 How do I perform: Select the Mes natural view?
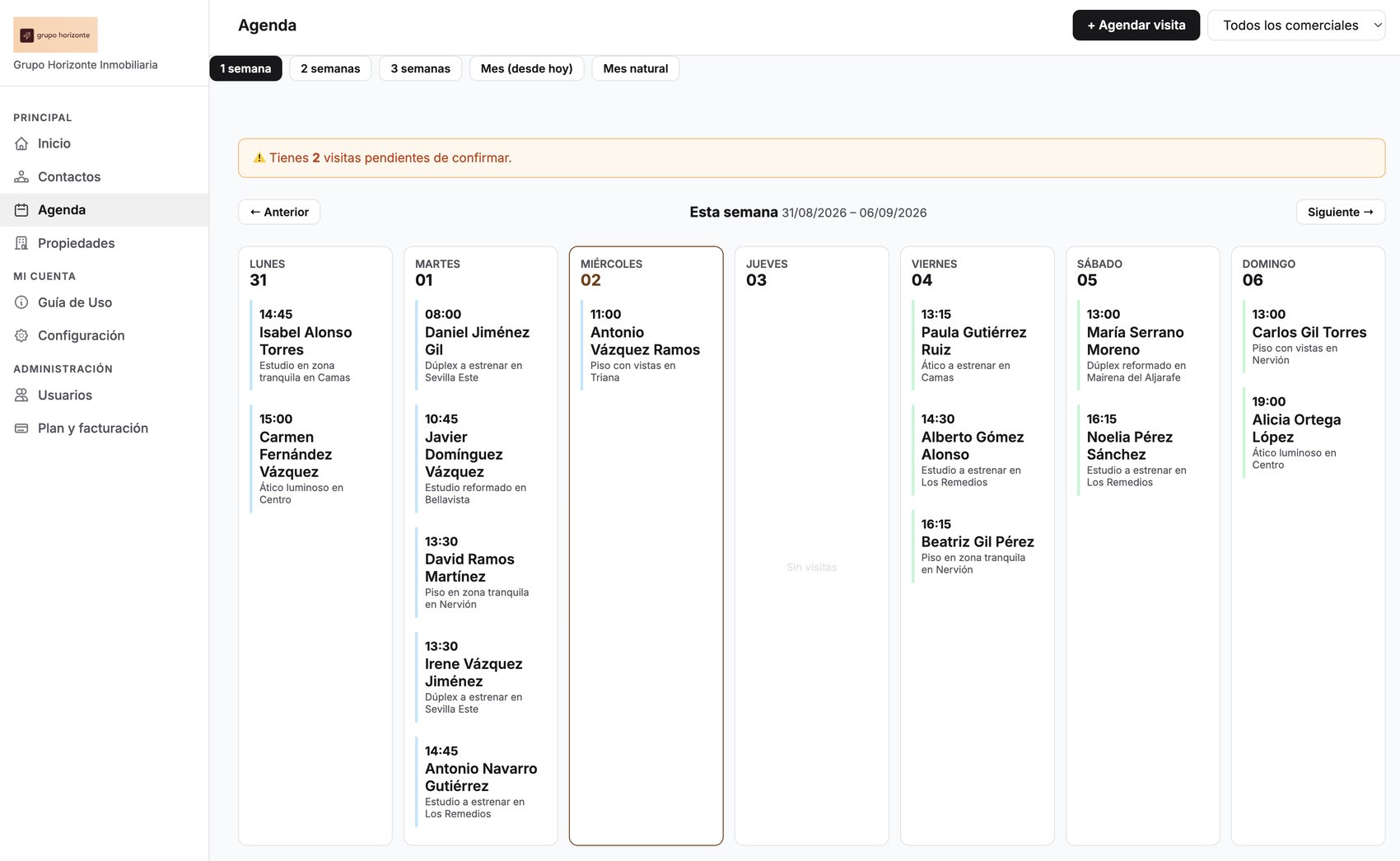point(636,68)
